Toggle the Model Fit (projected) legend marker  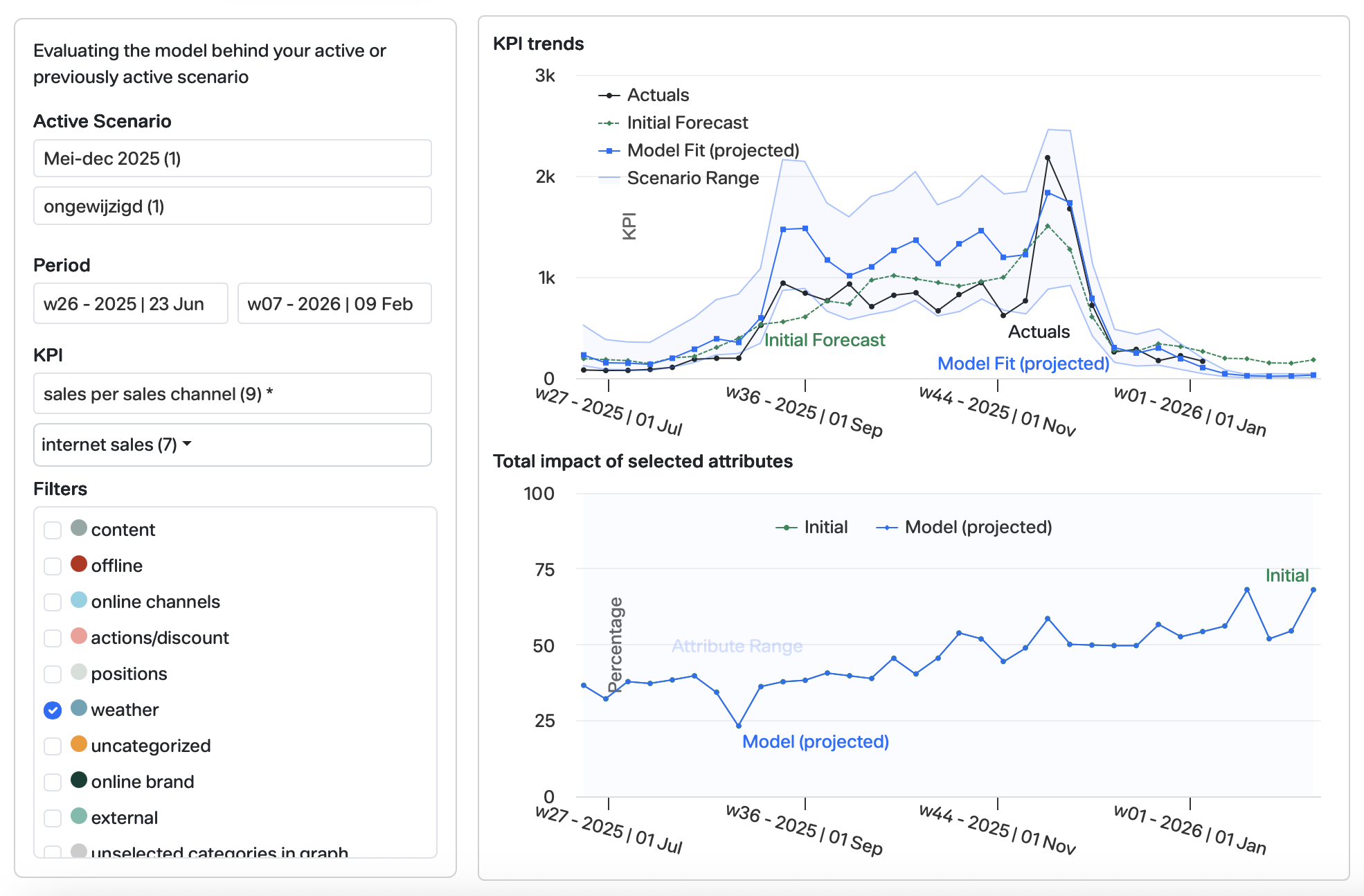[609, 151]
